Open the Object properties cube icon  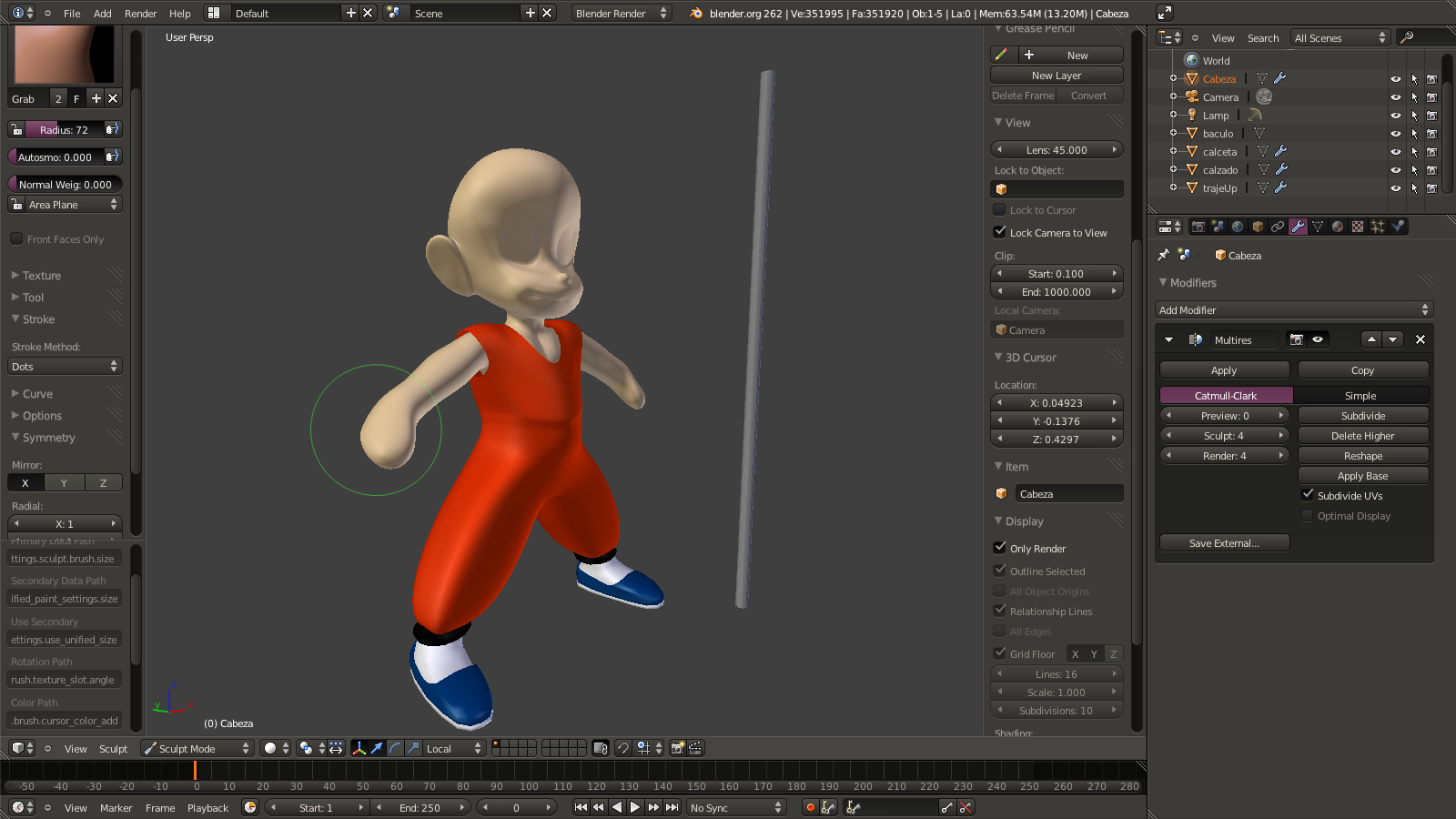click(x=1258, y=227)
